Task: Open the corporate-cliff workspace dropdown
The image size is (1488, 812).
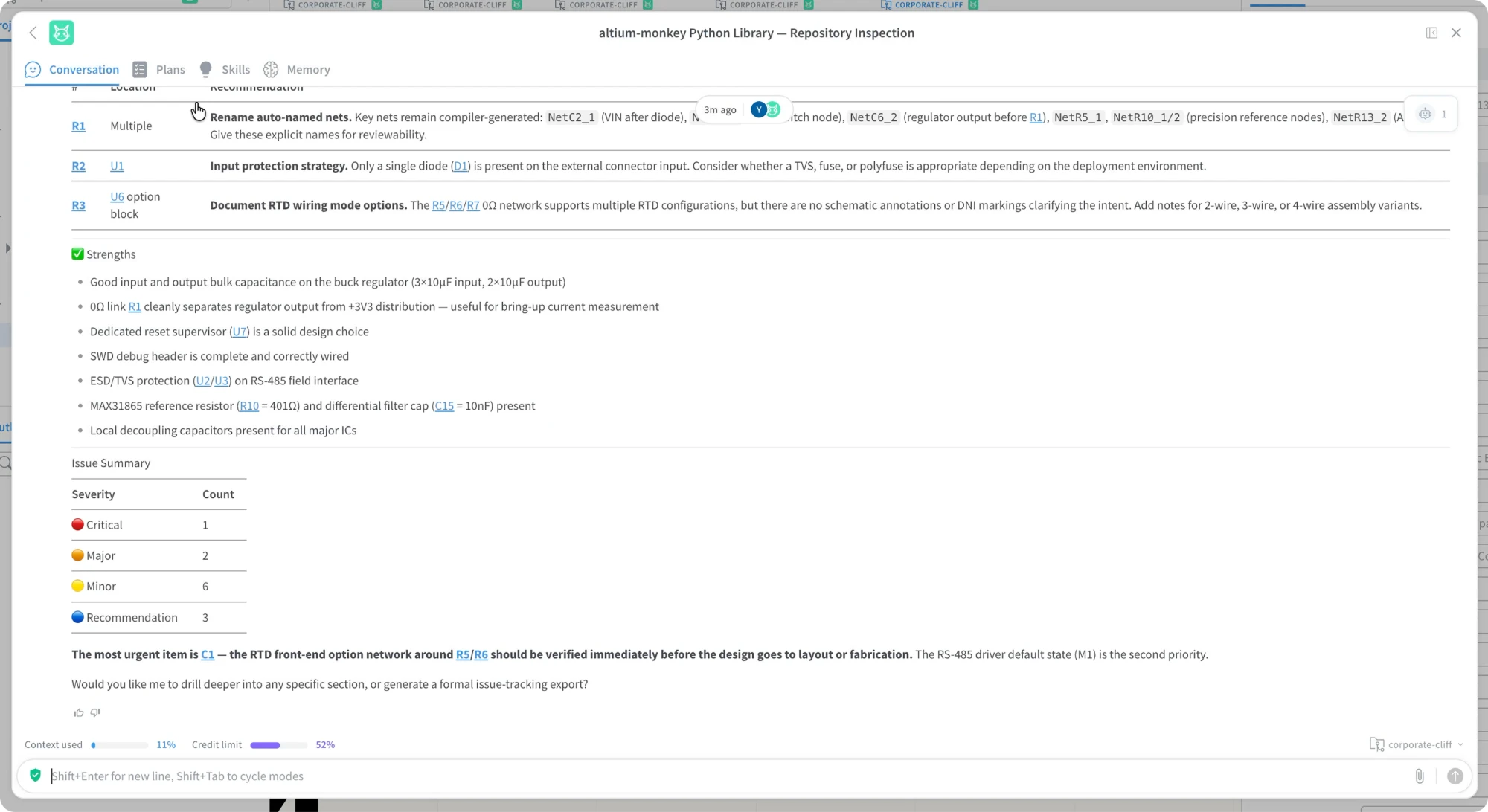Action: coord(1416,744)
